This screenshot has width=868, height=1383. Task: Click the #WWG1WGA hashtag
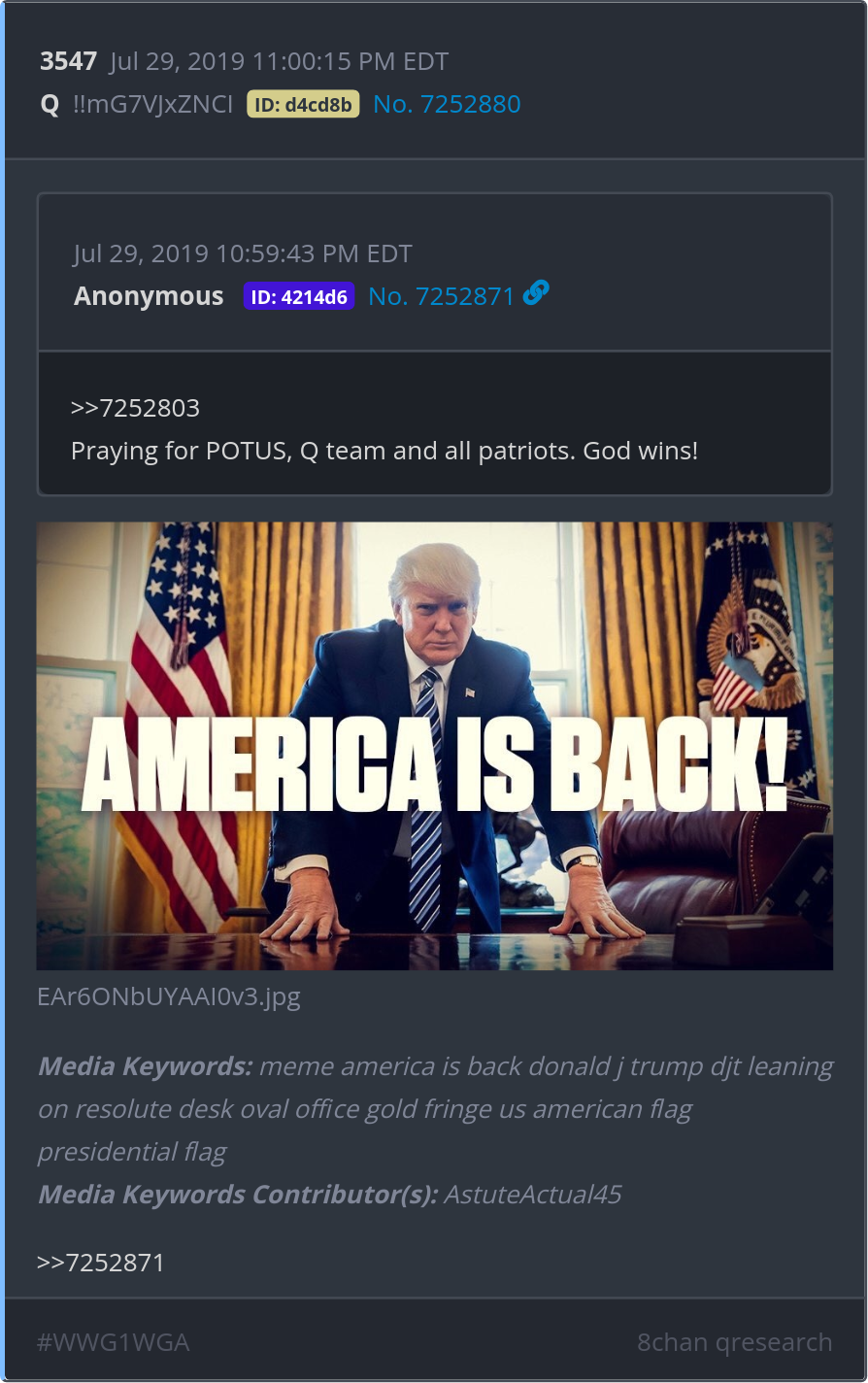(113, 1342)
